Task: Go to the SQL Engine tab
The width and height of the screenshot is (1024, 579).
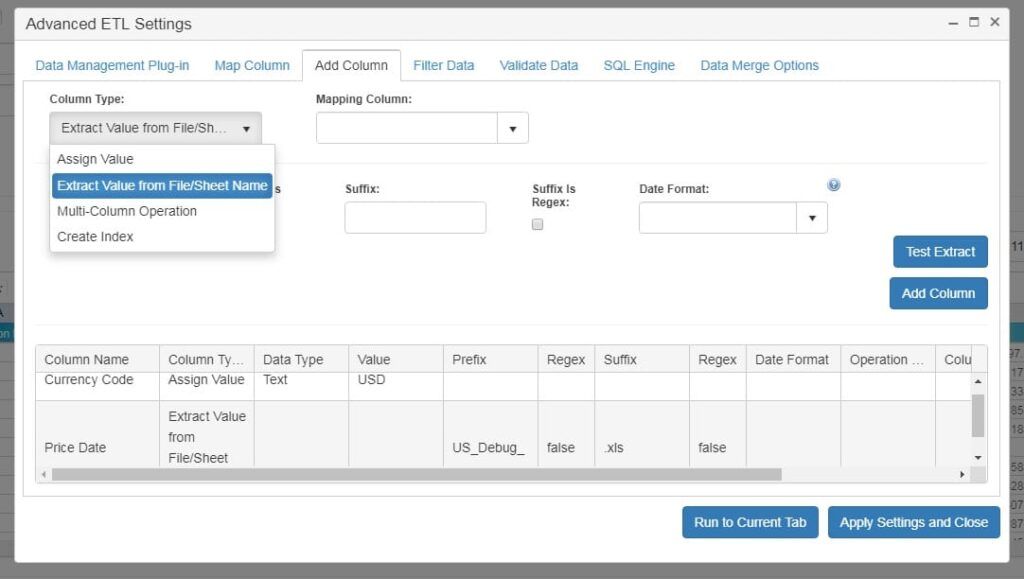Action: (x=639, y=66)
